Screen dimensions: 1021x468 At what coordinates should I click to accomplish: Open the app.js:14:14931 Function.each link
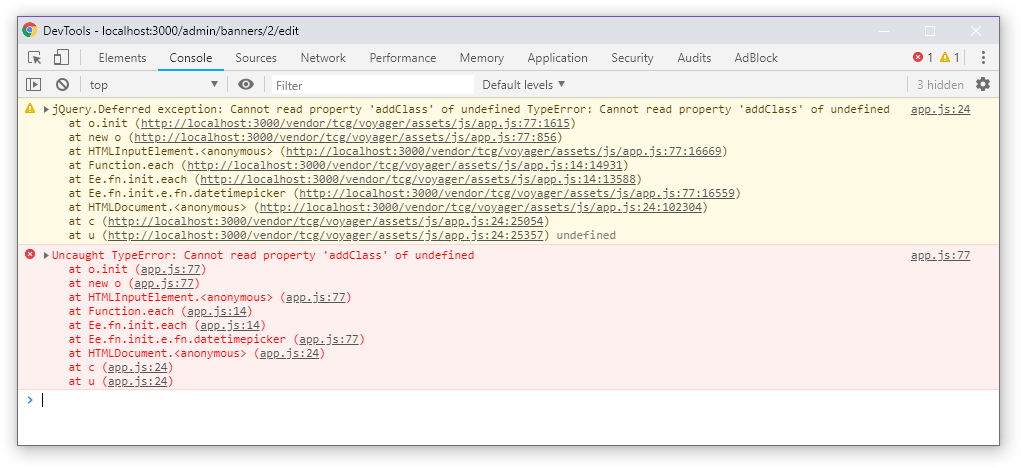coord(404,165)
